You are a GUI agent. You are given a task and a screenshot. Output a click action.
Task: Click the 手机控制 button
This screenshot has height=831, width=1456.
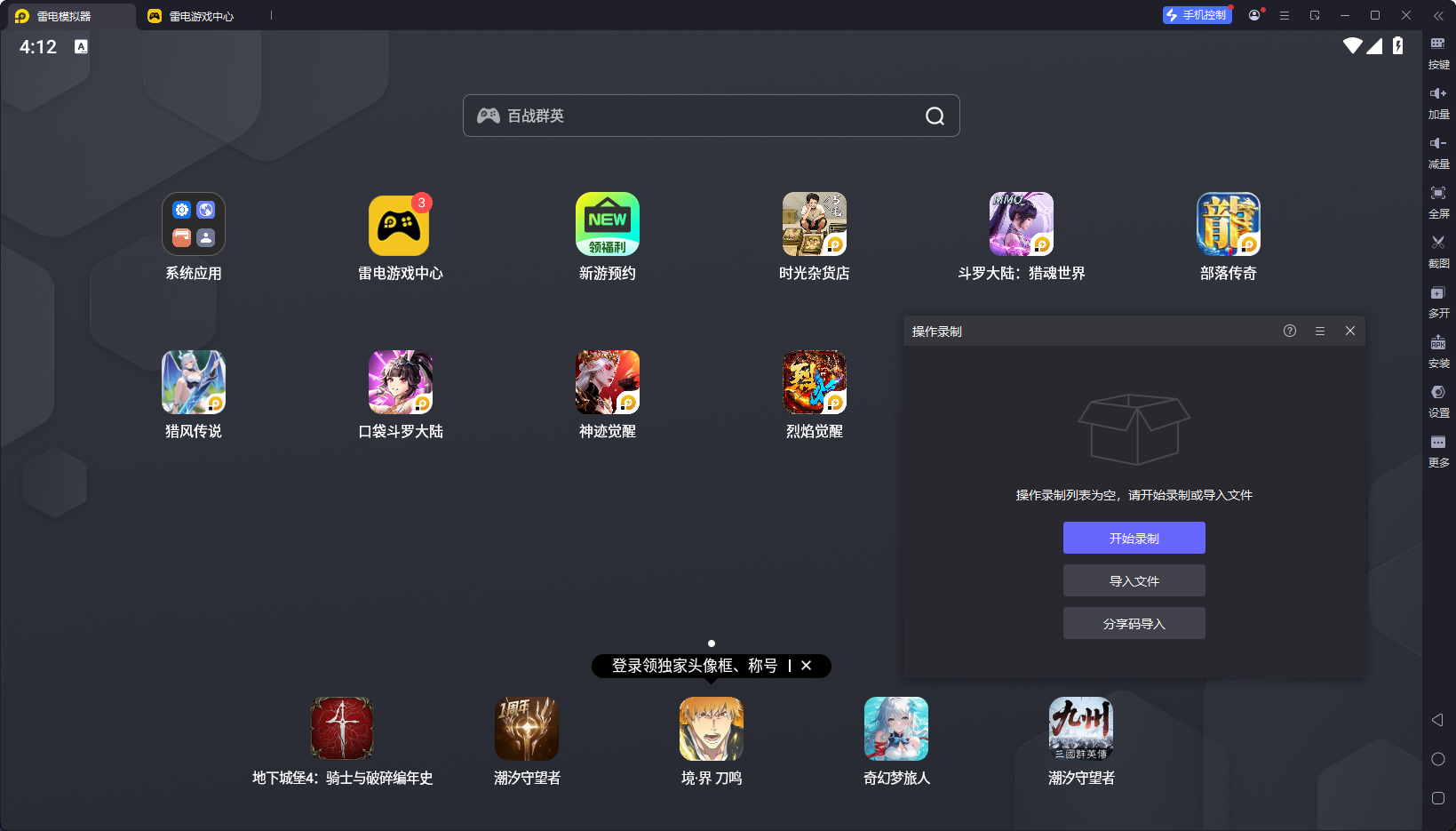(x=1197, y=15)
